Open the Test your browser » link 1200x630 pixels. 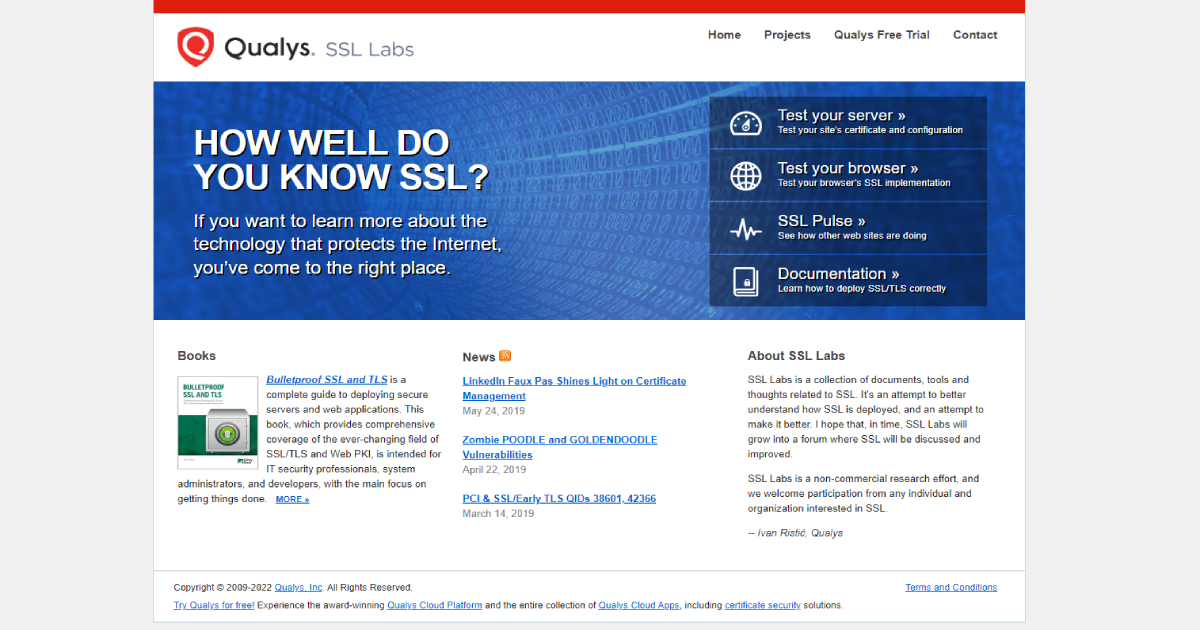(848, 168)
